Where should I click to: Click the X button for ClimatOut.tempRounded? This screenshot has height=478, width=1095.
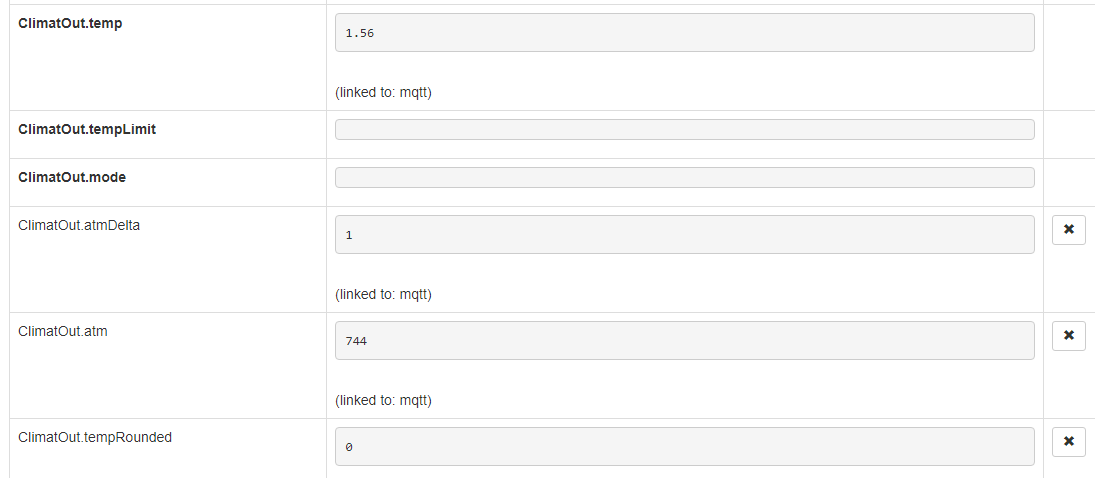[x=1068, y=442]
